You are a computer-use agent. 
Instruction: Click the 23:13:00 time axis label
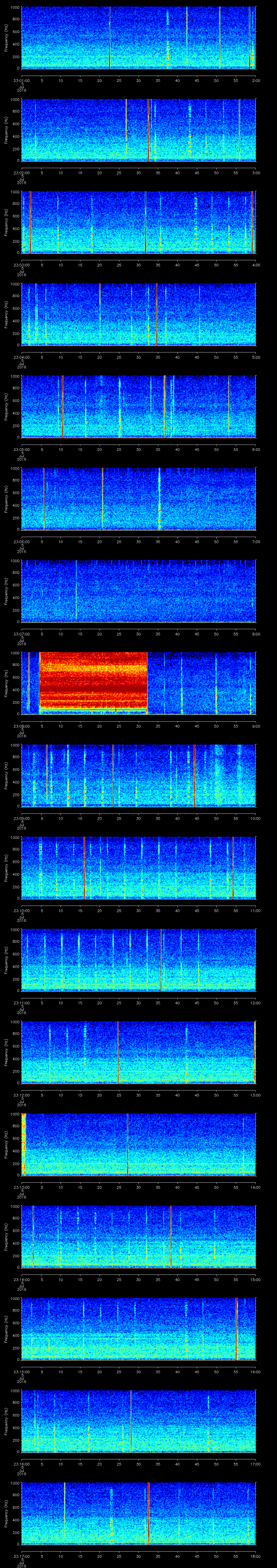pos(21,1187)
